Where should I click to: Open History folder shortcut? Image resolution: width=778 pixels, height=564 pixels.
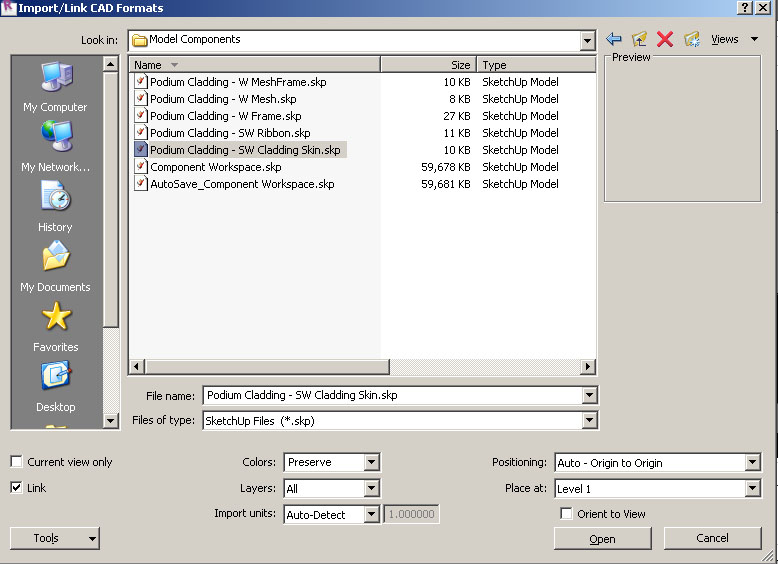pyautogui.click(x=56, y=206)
